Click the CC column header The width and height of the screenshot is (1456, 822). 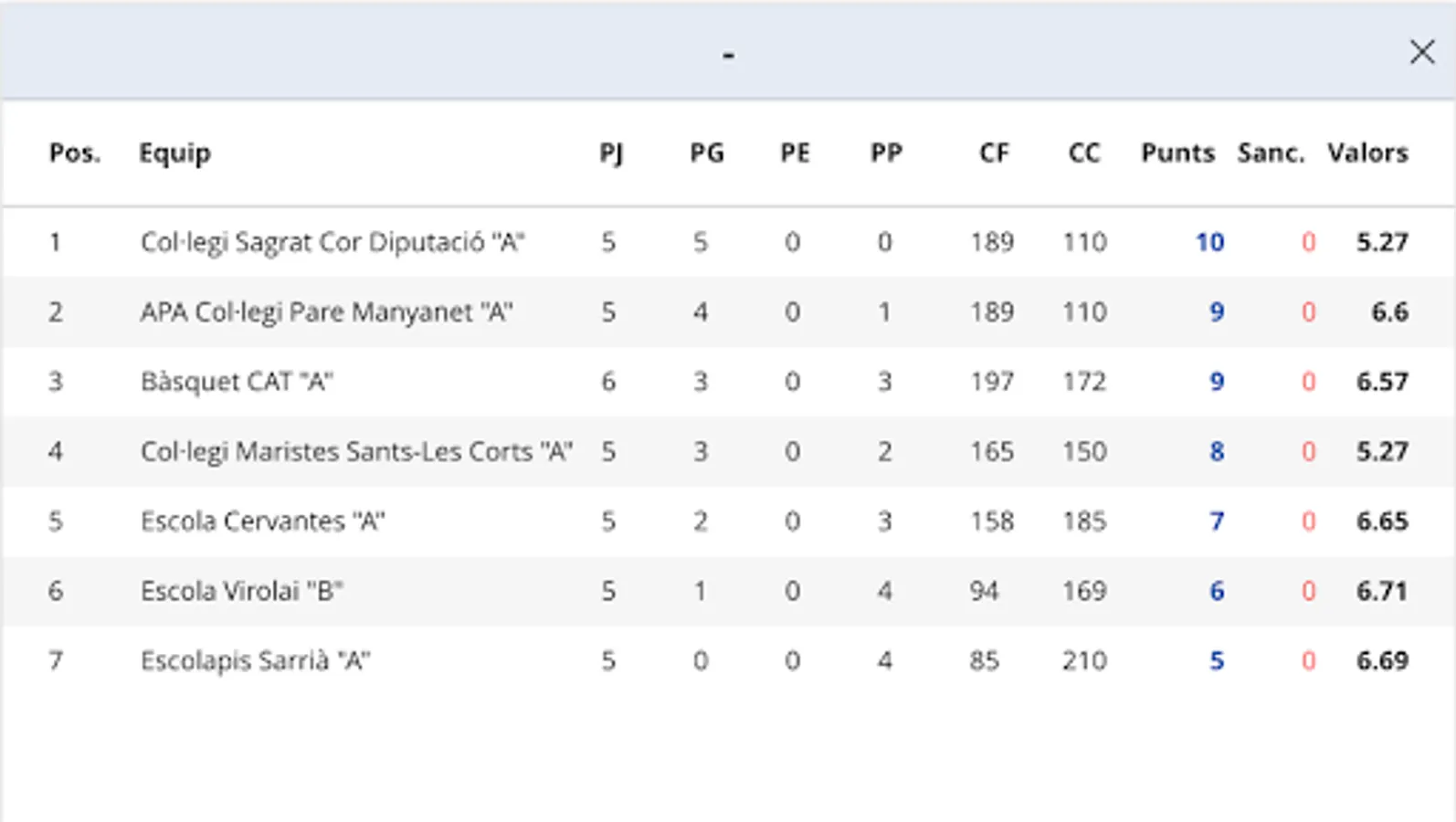[x=1083, y=153]
